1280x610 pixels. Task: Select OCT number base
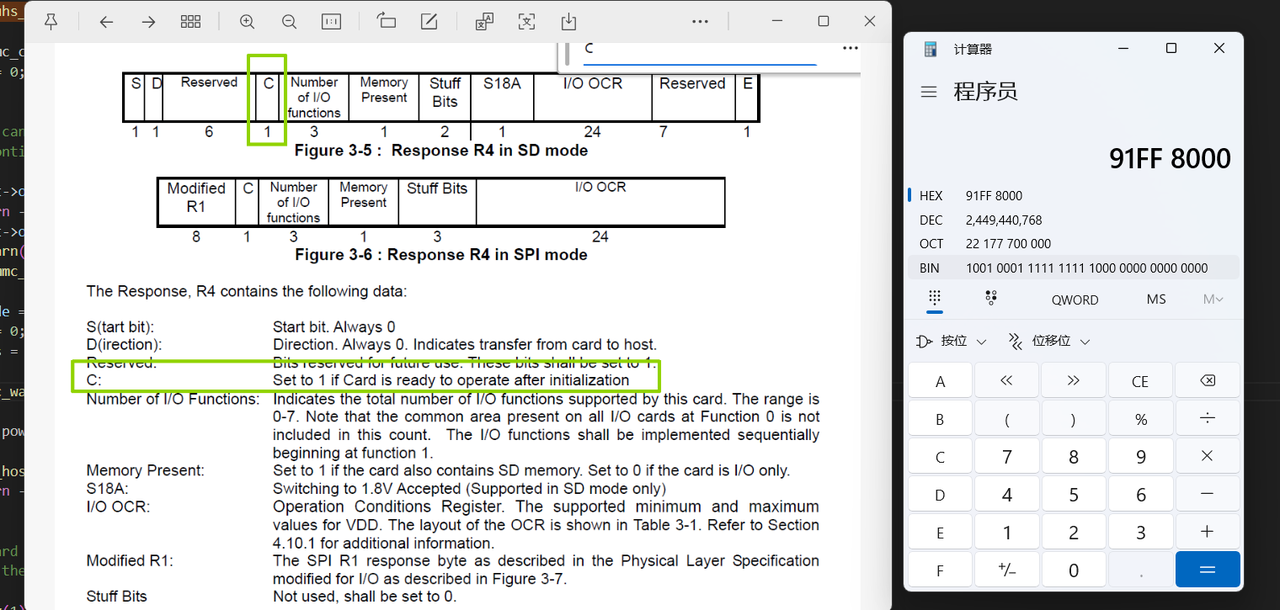(1072, 244)
